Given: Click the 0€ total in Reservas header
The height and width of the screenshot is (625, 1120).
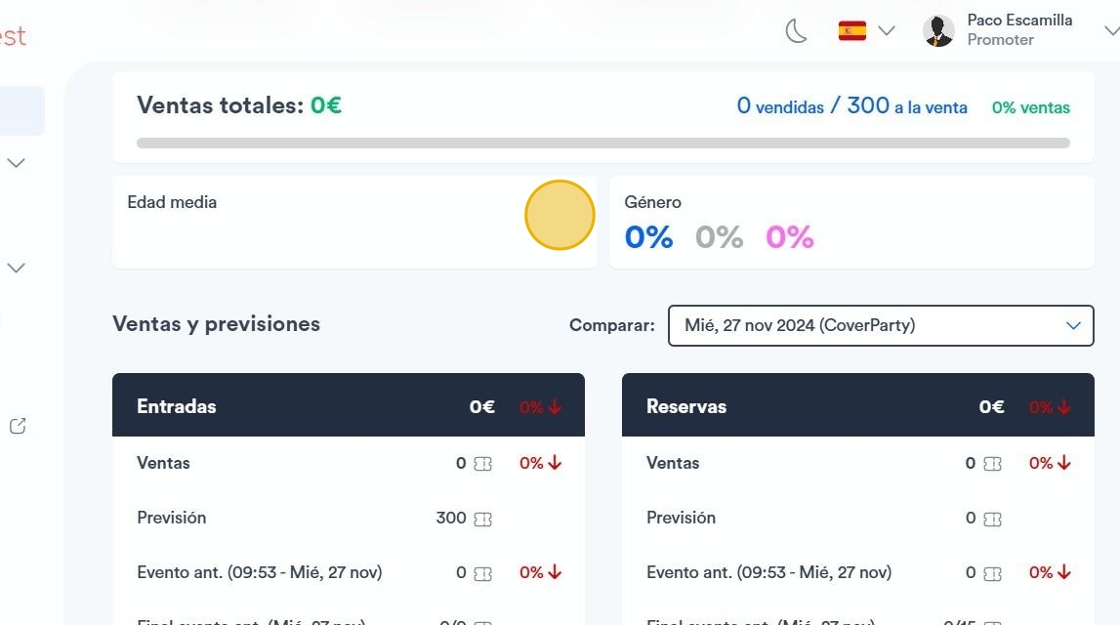Looking at the screenshot, I should point(991,406).
